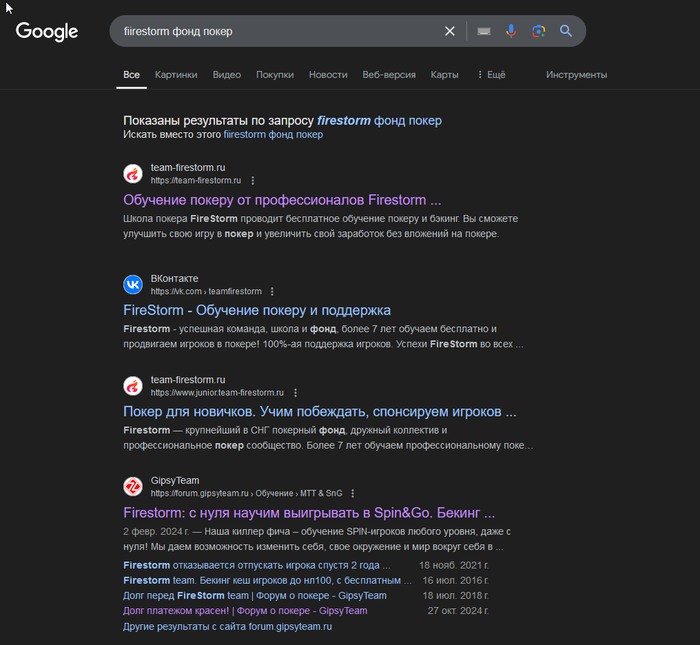Open Google Lens image search icon
This screenshot has width=700, height=645.
click(x=538, y=31)
